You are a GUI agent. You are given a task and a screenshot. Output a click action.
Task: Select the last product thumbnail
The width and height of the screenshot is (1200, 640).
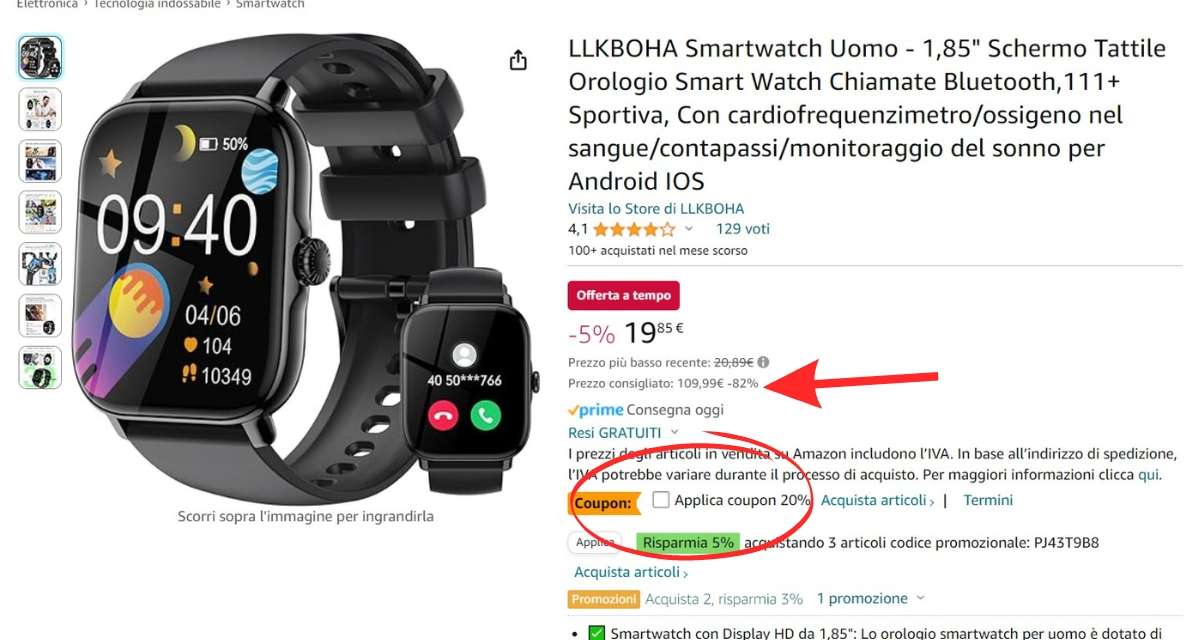point(40,367)
